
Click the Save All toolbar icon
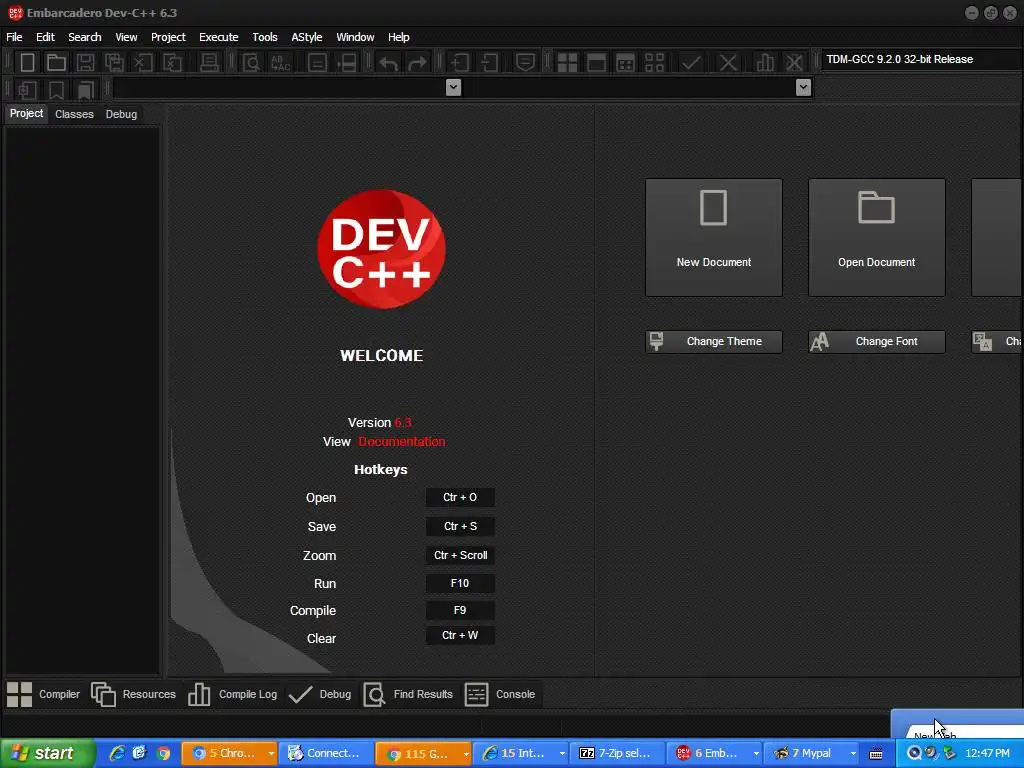(x=114, y=63)
